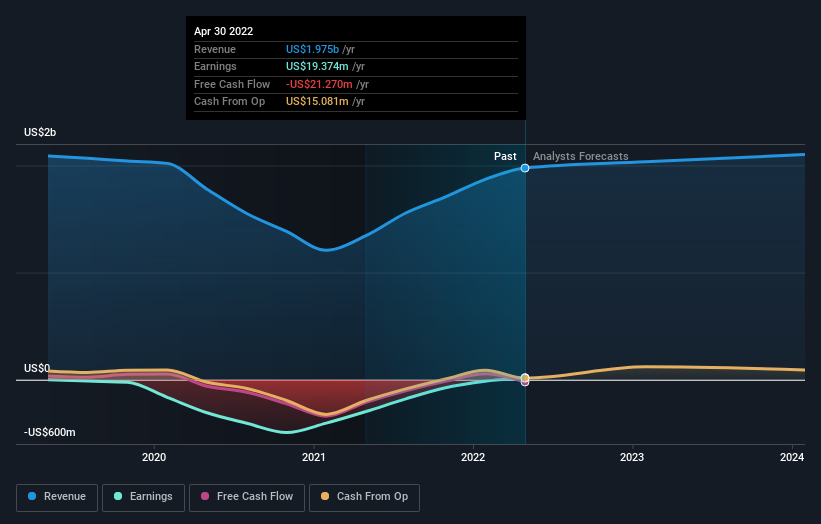Click the -US$600m y-axis label

[x=49, y=432]
